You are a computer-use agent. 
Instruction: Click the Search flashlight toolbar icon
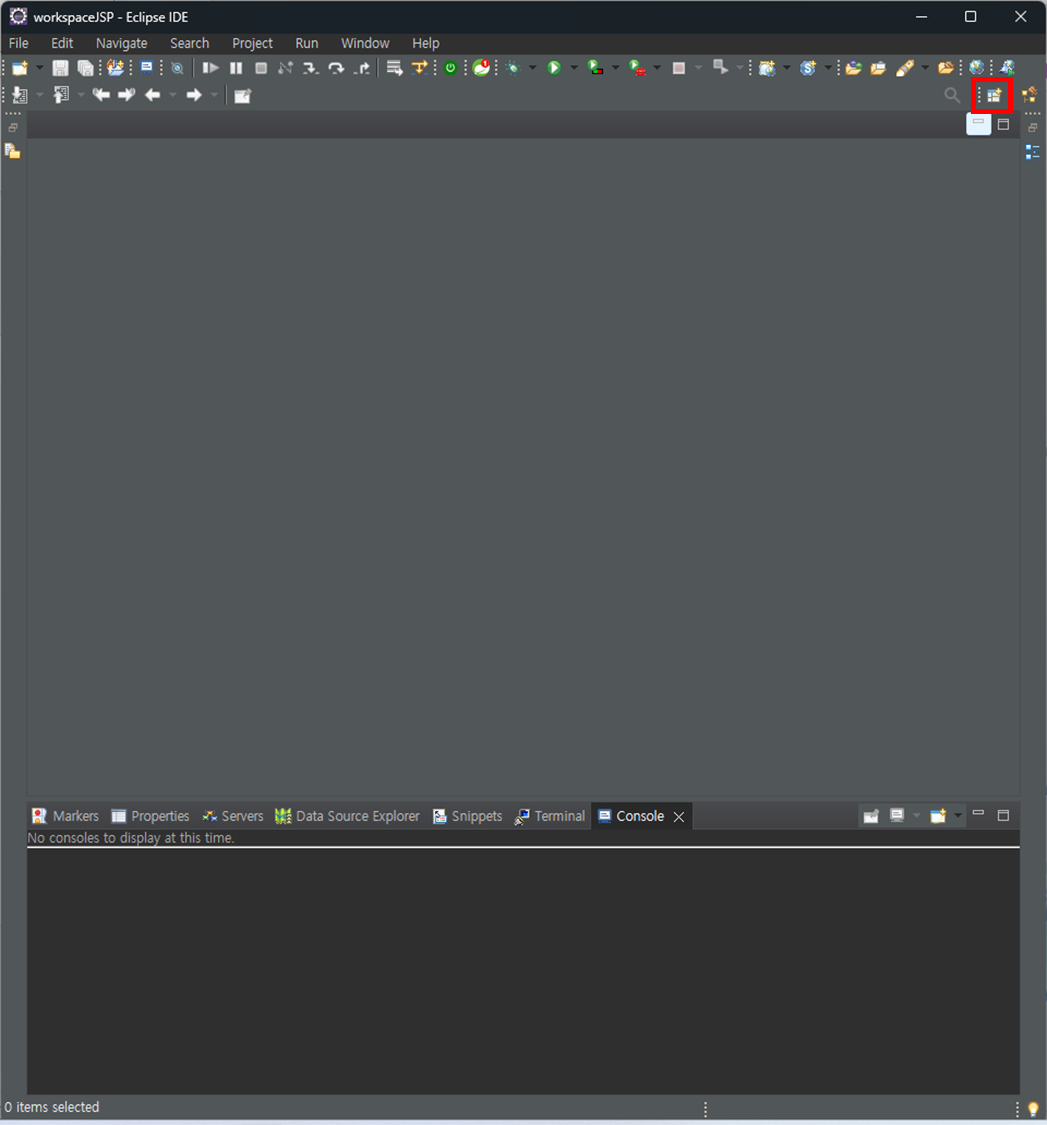click(905, 68)
